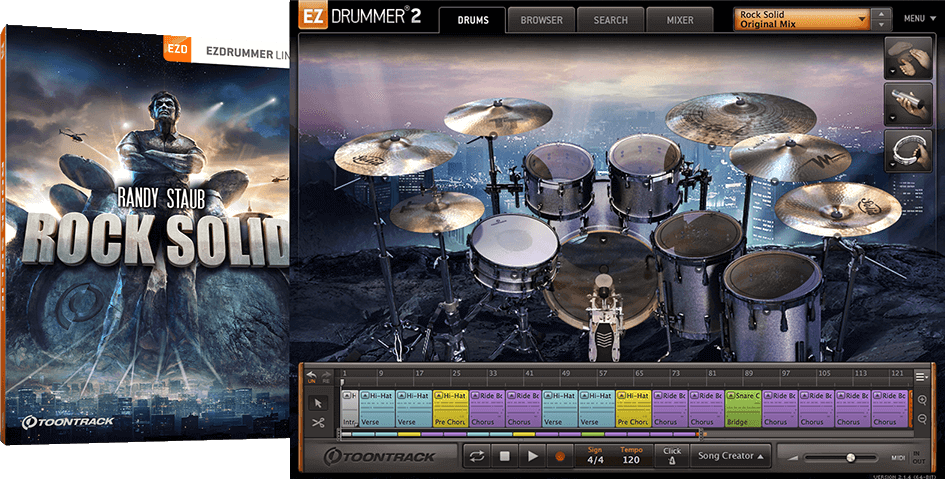Click the shaker percussion pad

[x=909, y=104]
